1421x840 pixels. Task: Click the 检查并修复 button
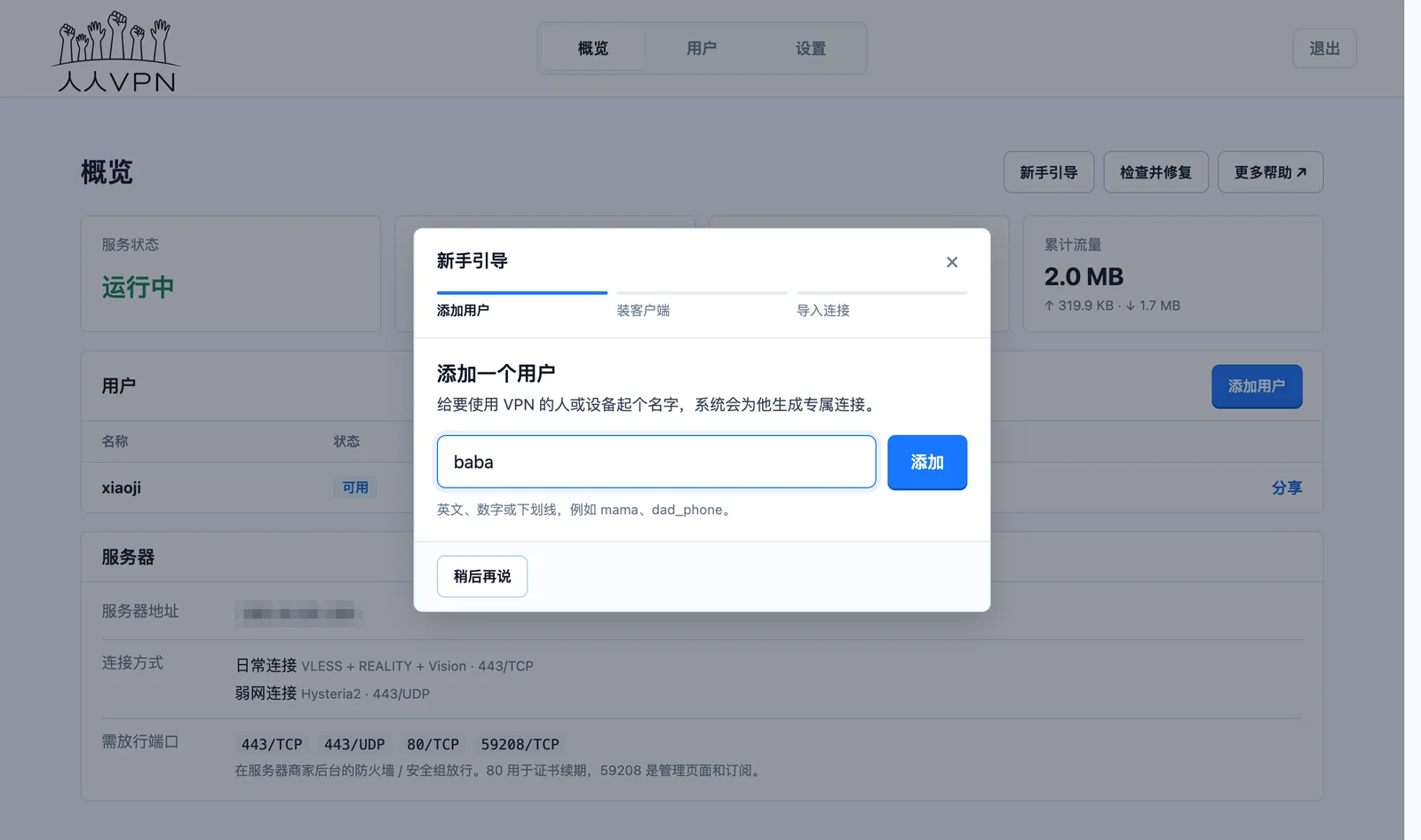click(x=1155, y=172)
